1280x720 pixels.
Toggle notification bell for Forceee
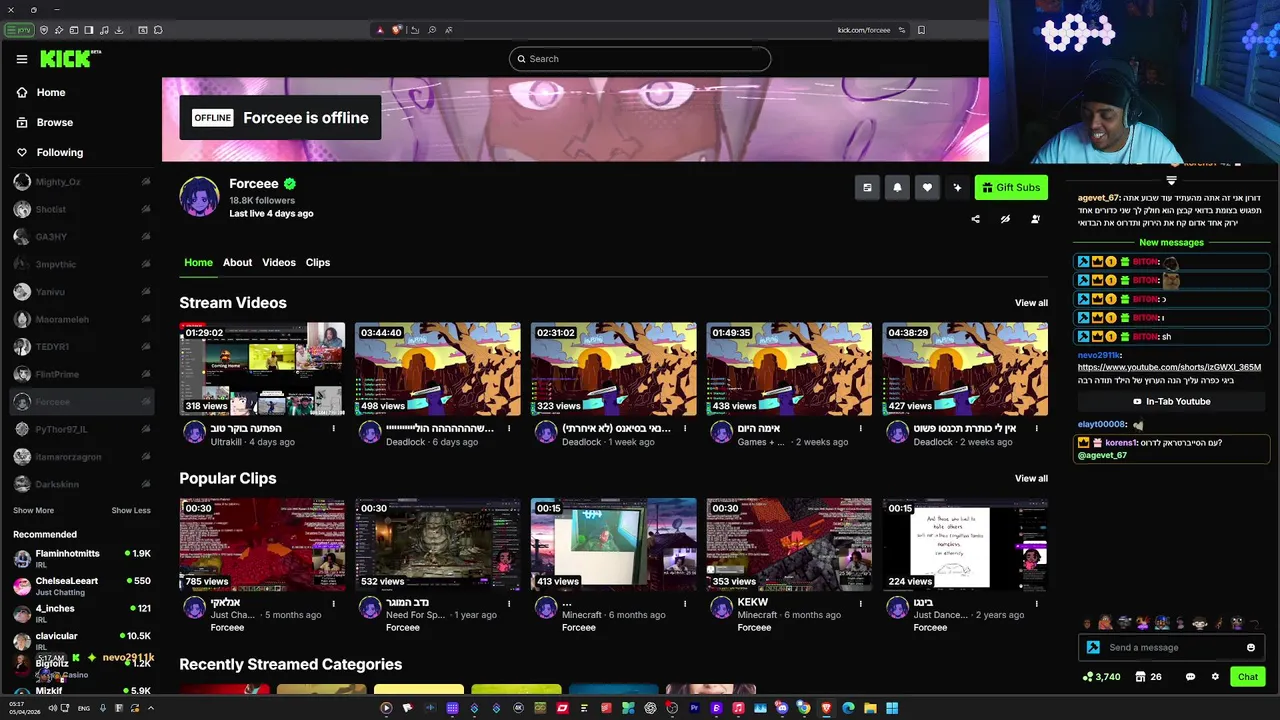tap(897, 187)
